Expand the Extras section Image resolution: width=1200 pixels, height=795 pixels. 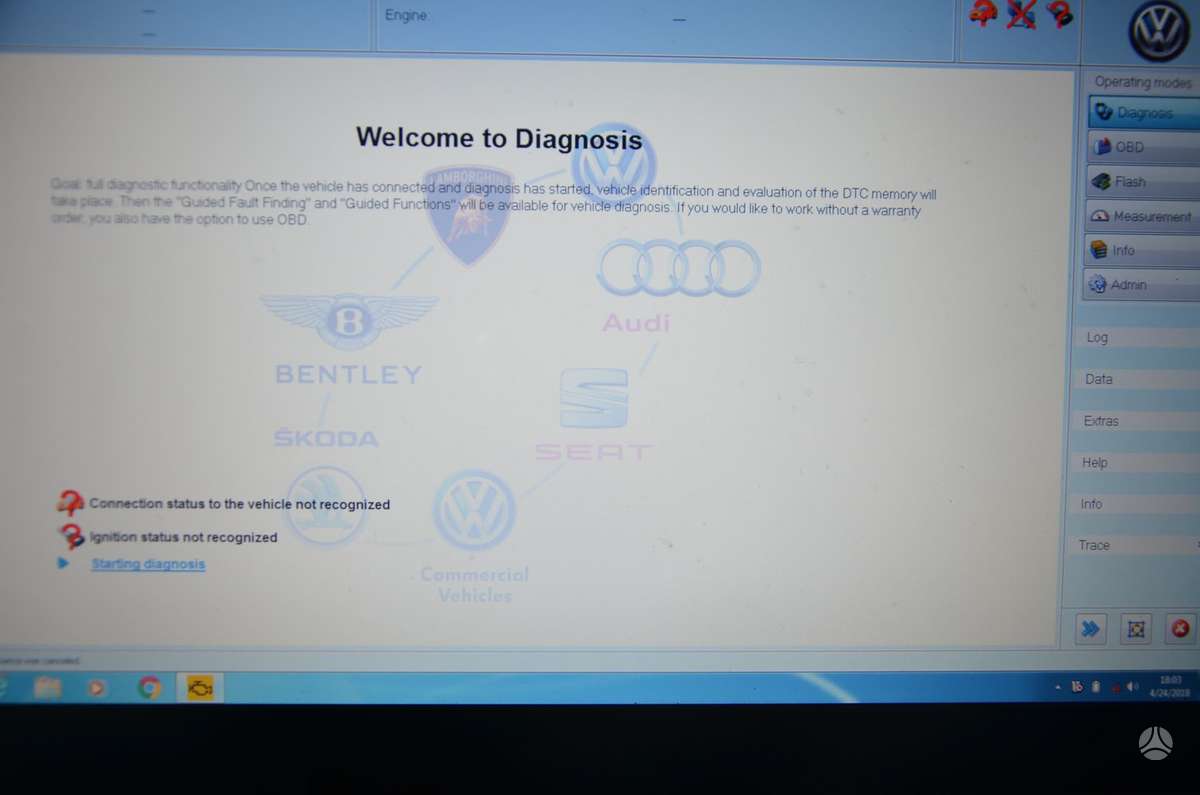1135,421
